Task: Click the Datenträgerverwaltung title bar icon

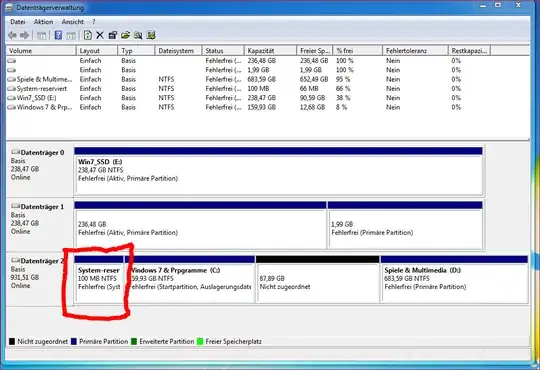Action: pos(9,8)
